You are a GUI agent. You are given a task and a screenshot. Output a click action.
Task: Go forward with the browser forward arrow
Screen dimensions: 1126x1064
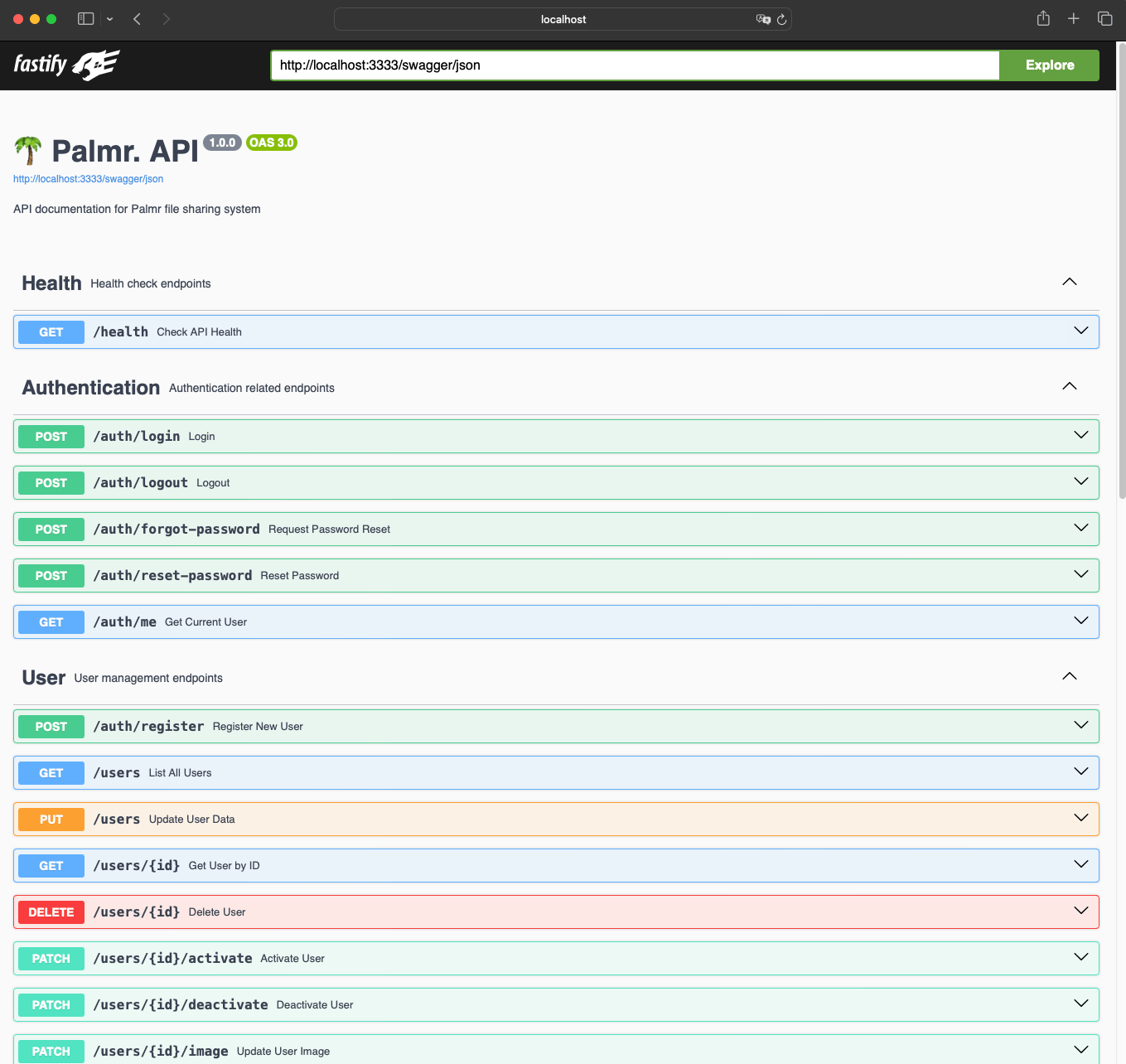pyautogui.click(x=167, y=19)
